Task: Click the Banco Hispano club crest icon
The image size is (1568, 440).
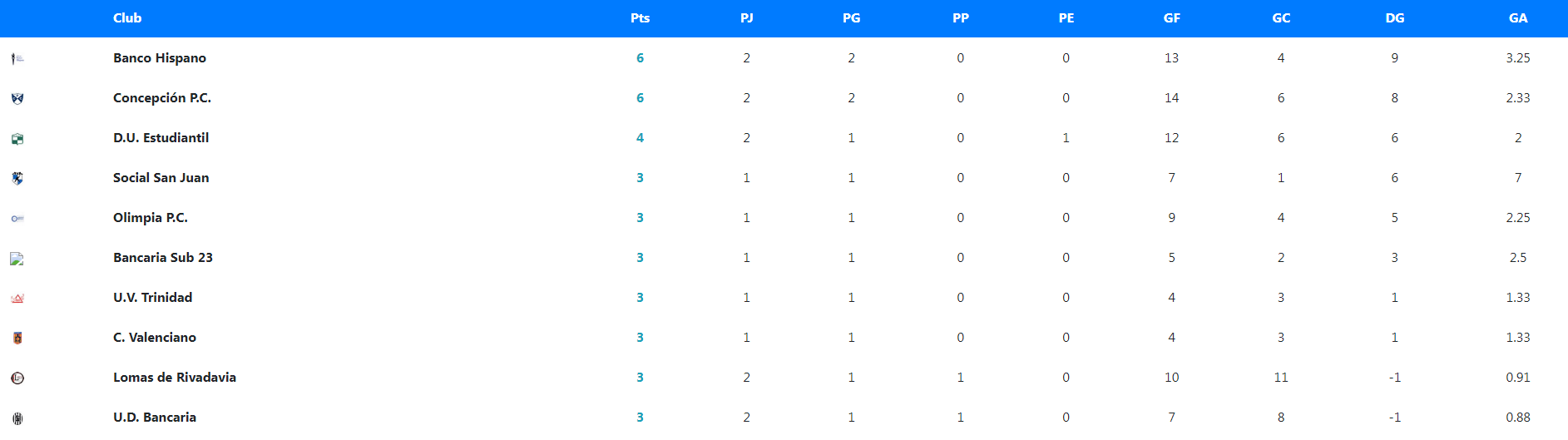Action: 17,59
